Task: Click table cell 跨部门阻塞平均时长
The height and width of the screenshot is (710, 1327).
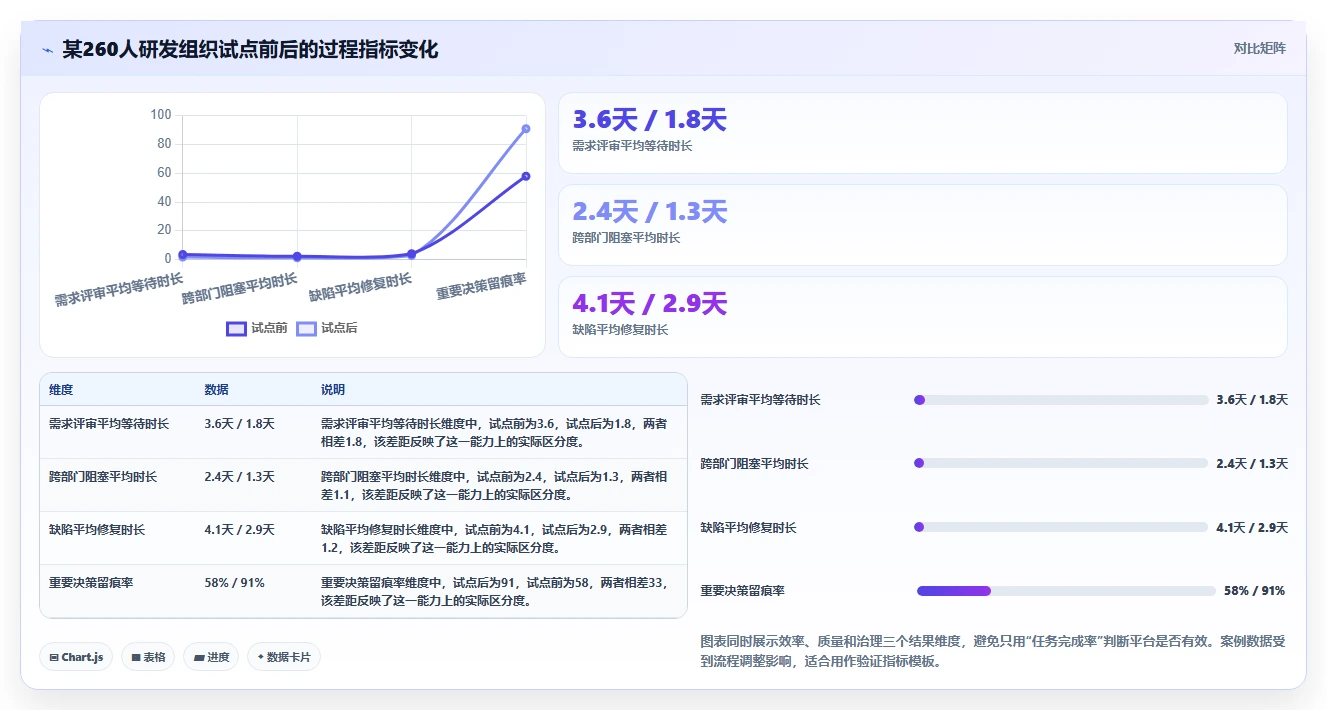Action: [103, 477]
